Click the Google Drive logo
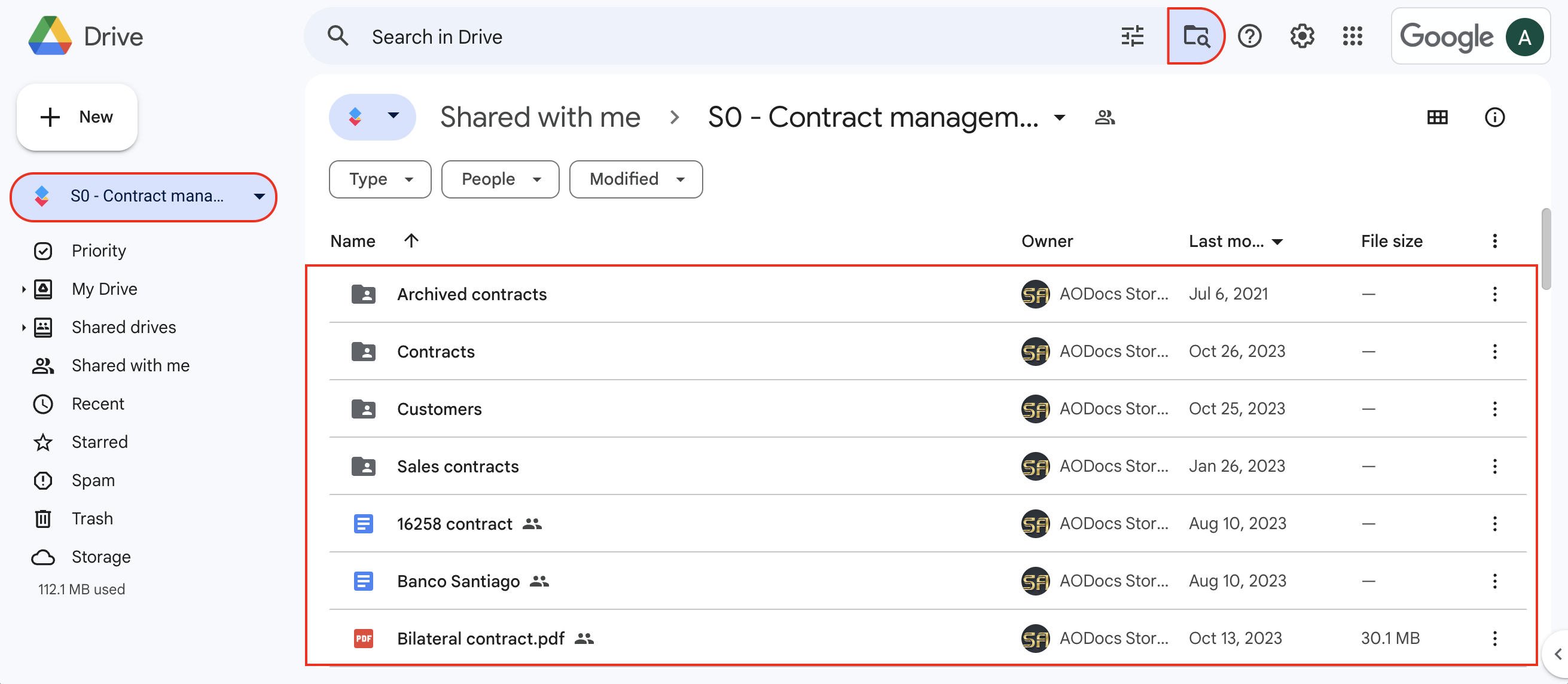Image resolution: width=1568 pixels, height=684 pixels. coord(50,36)
